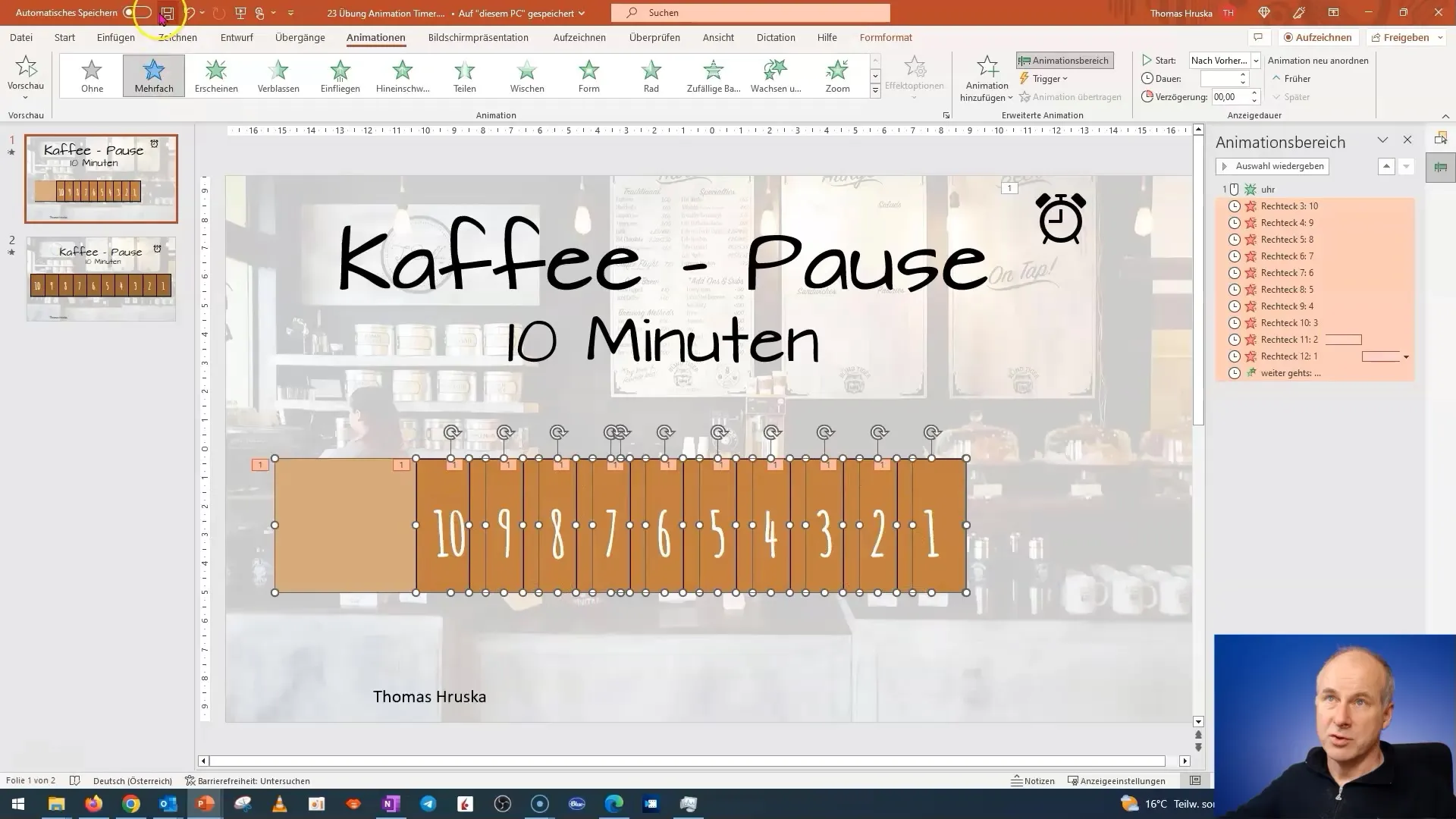The height and width of the screenshot is (819, 1456).
Task: Click in the Dauer duration field
Action: coord(1219,79)
